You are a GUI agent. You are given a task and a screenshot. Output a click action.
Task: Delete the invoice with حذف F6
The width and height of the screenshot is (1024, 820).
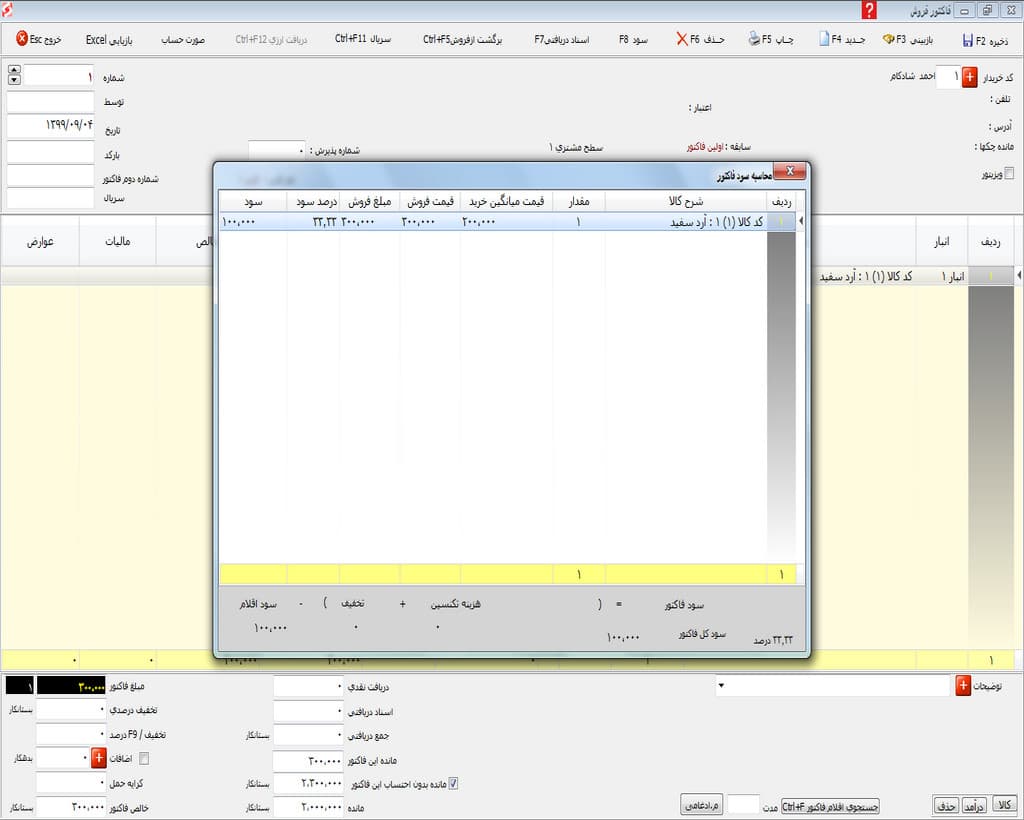pyautogui.click(x=682, y=40)
